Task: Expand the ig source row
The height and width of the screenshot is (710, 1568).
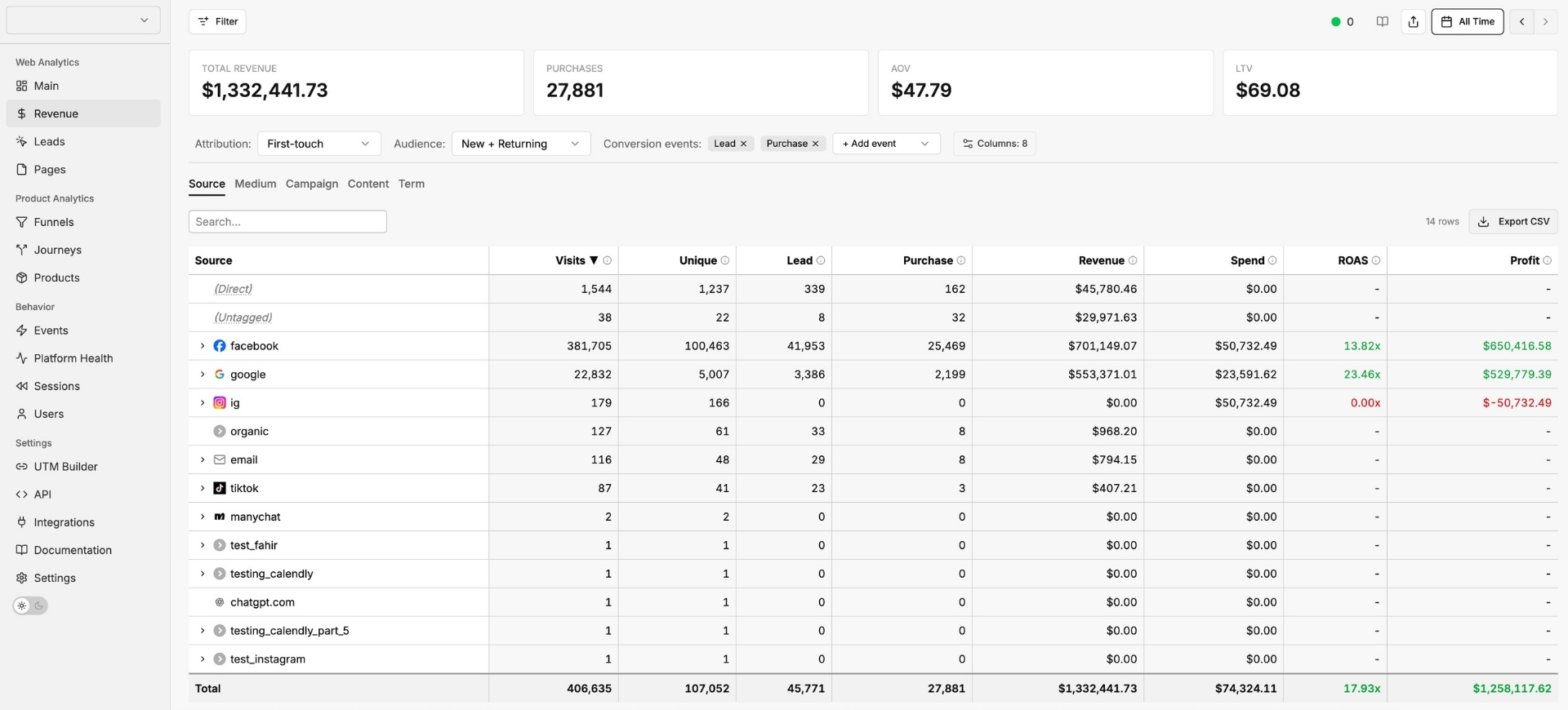Action: pos(203,403)
